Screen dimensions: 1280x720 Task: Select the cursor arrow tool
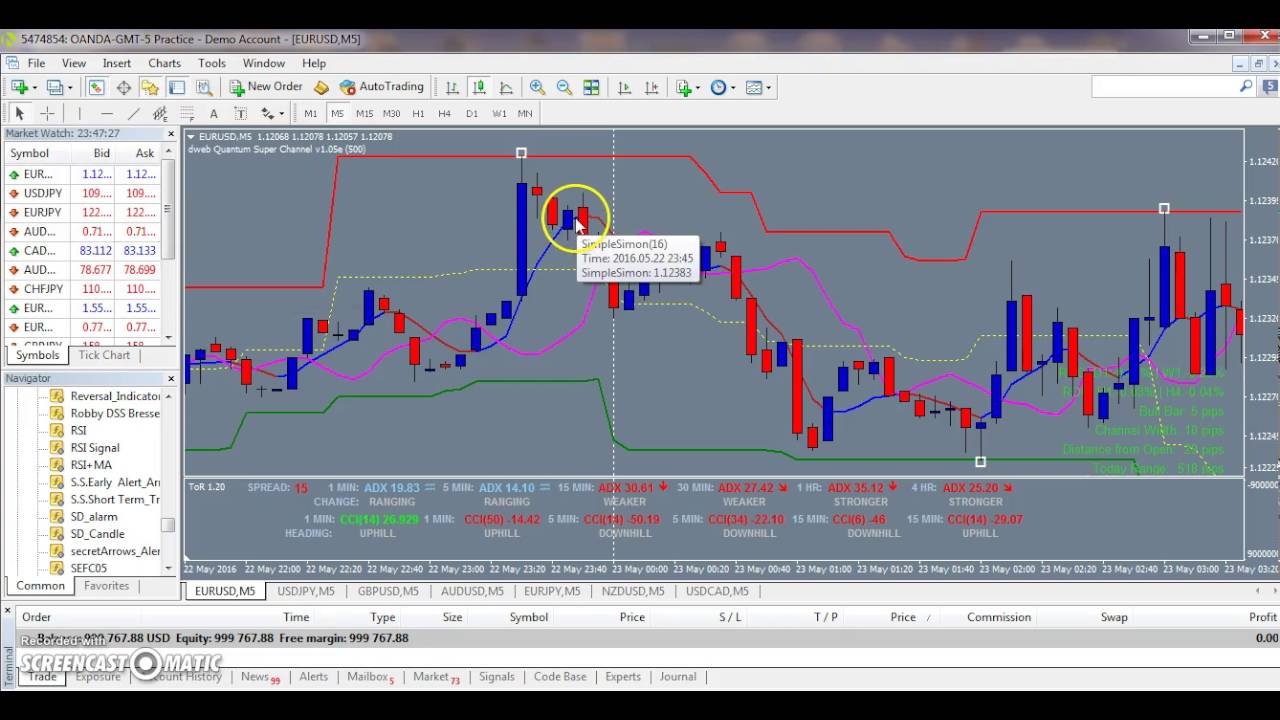[19, 113]
